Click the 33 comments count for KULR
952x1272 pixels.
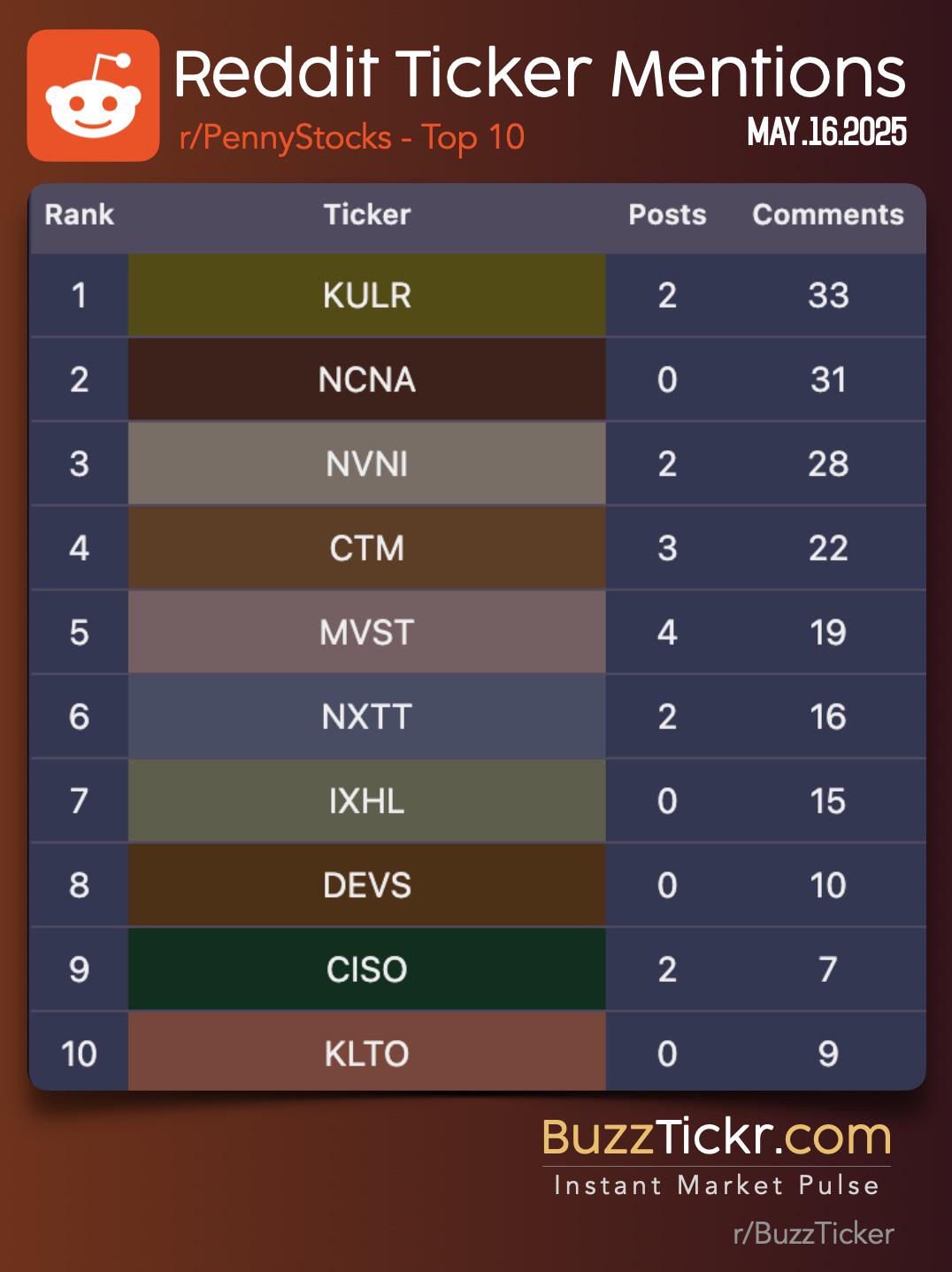(x=828, y=295)
